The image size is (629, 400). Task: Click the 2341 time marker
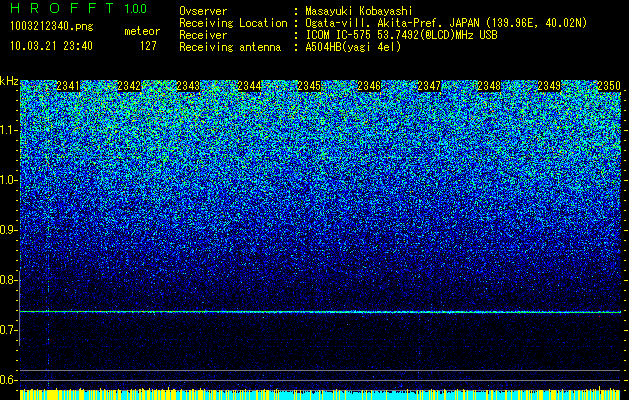pyautogui.click(x=68, y=86)
